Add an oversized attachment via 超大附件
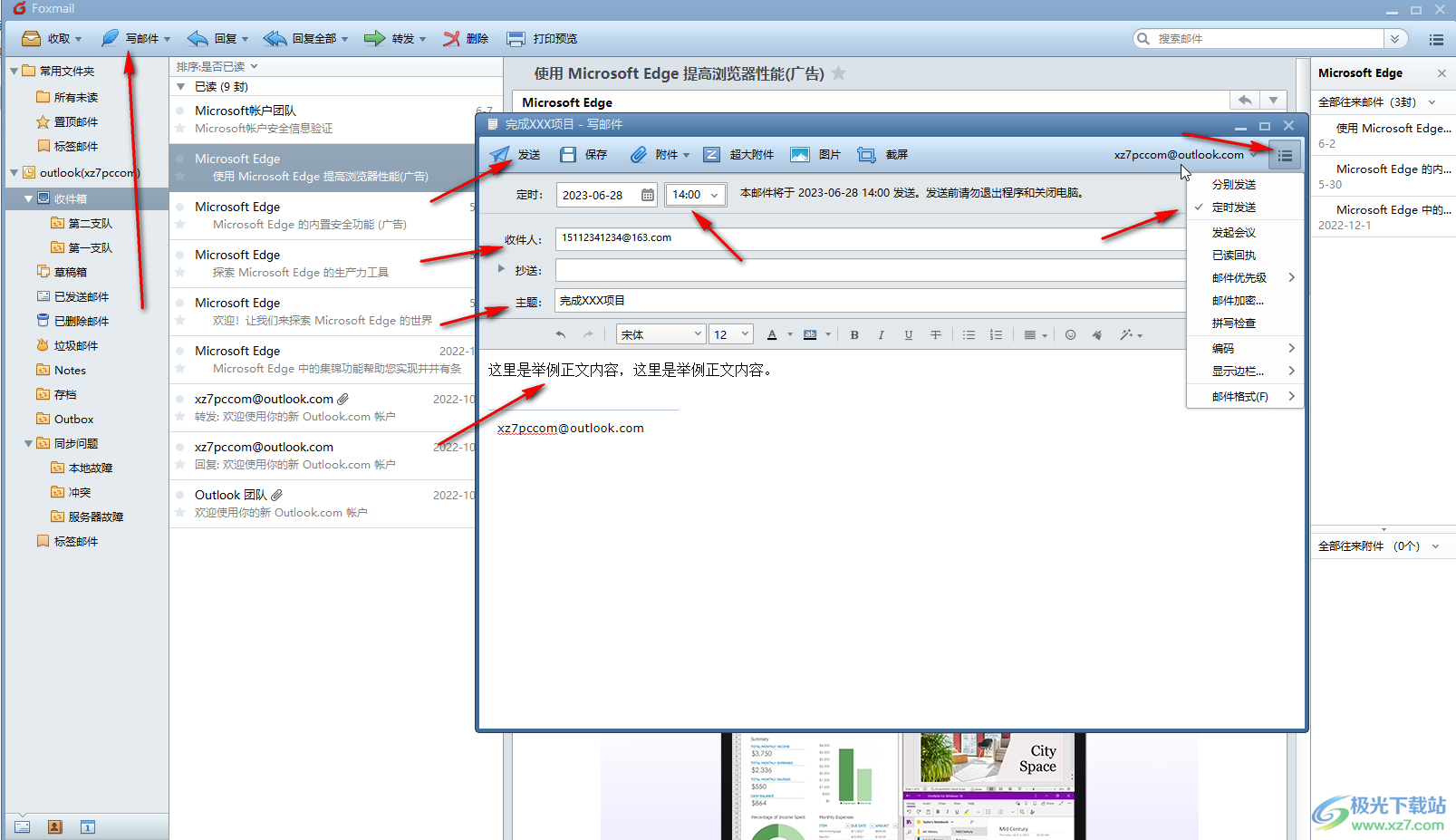 tap(738, 155)
